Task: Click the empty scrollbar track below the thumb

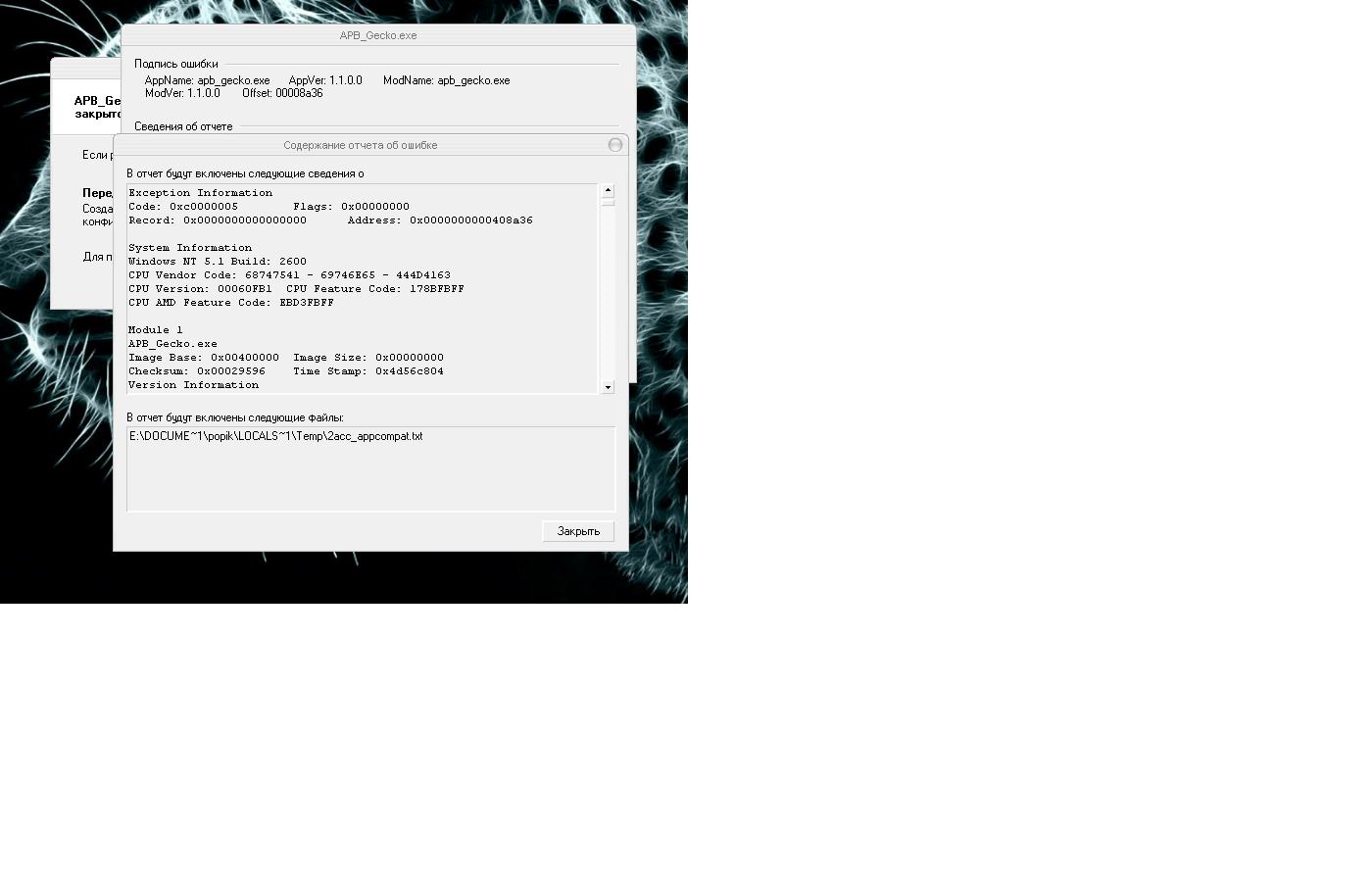Action: pyautogui.click(x=608, y=294)
